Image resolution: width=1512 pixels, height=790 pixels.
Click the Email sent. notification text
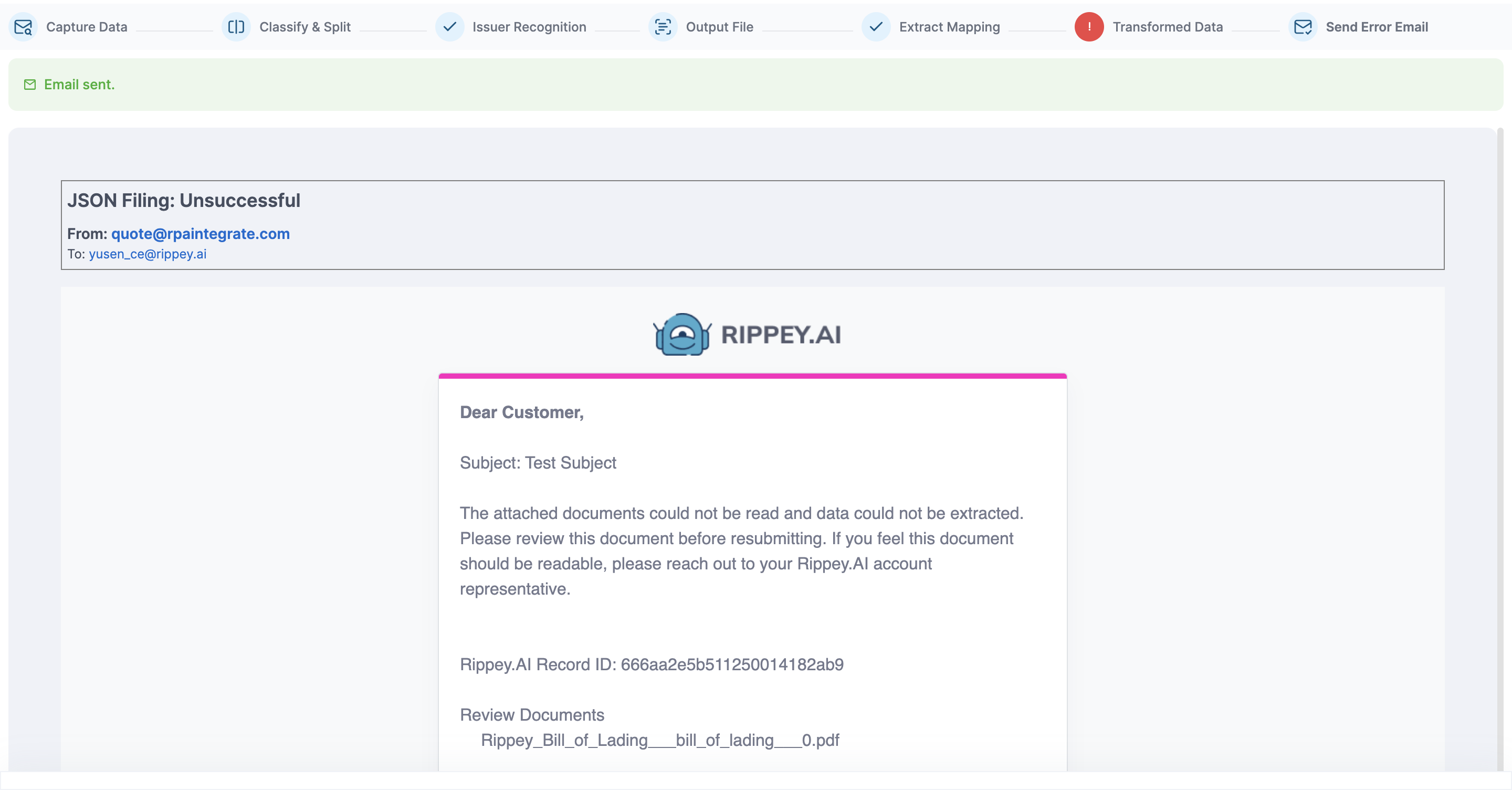tap(79, 85)
